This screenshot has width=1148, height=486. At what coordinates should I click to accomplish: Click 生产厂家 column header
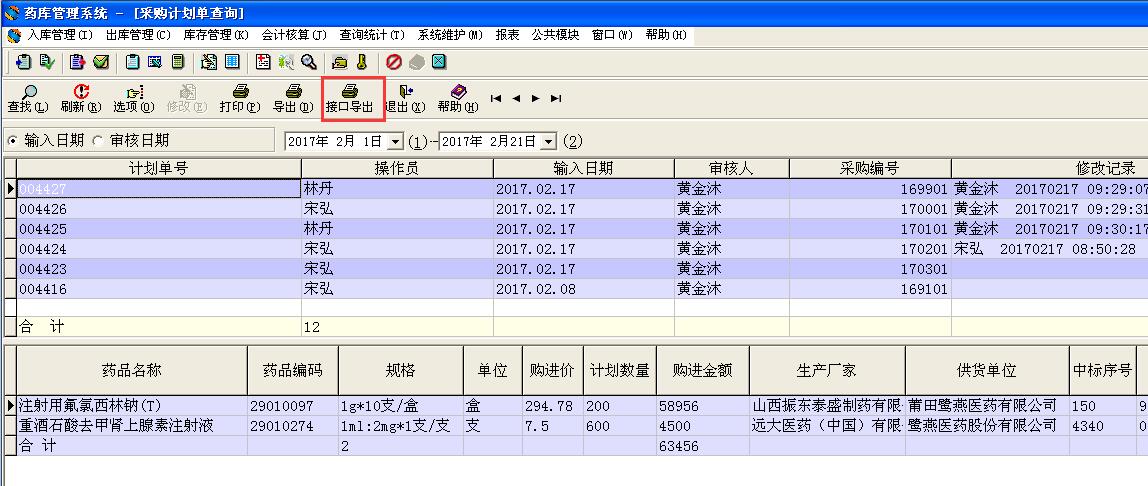pos(827,370)
